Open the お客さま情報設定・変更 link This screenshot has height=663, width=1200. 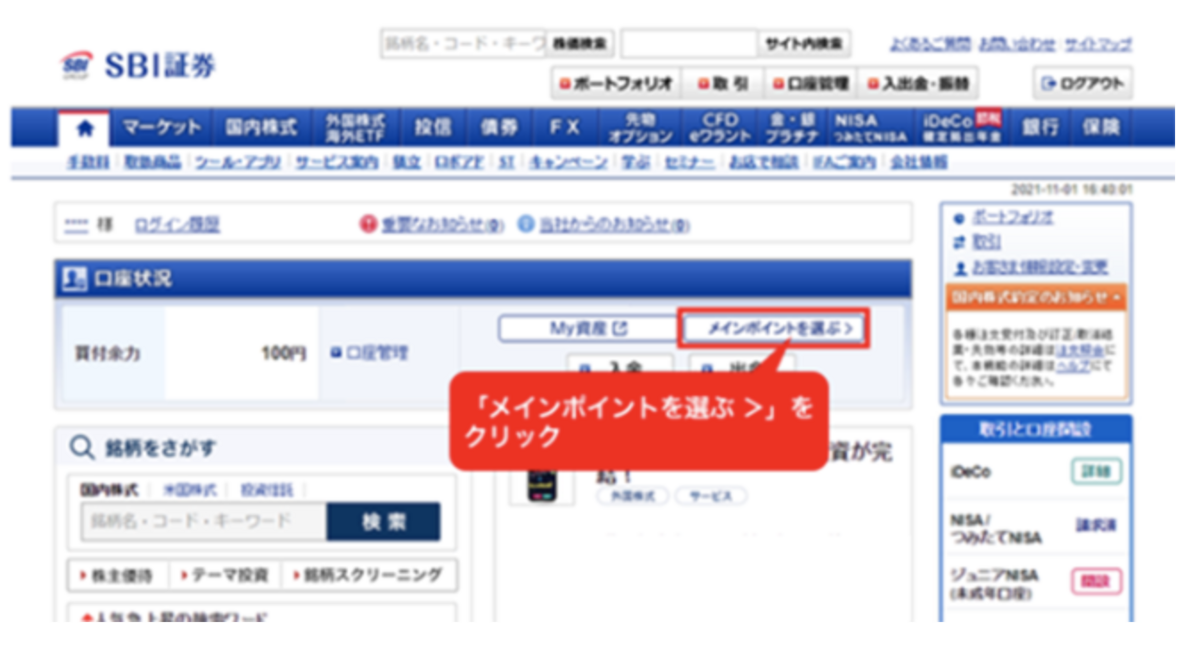point(1041,268)
